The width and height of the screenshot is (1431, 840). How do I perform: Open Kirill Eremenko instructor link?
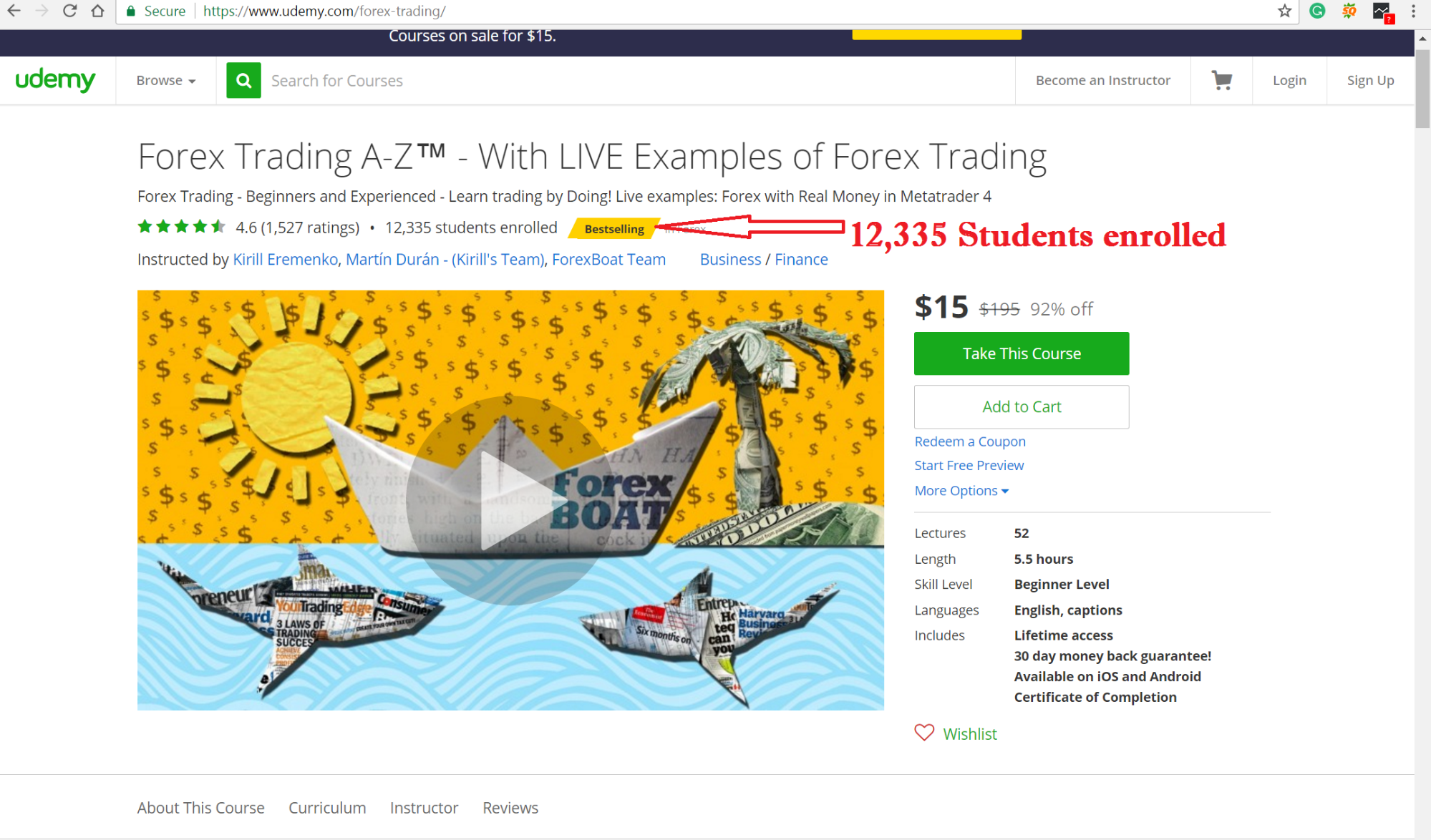point(286,260)
